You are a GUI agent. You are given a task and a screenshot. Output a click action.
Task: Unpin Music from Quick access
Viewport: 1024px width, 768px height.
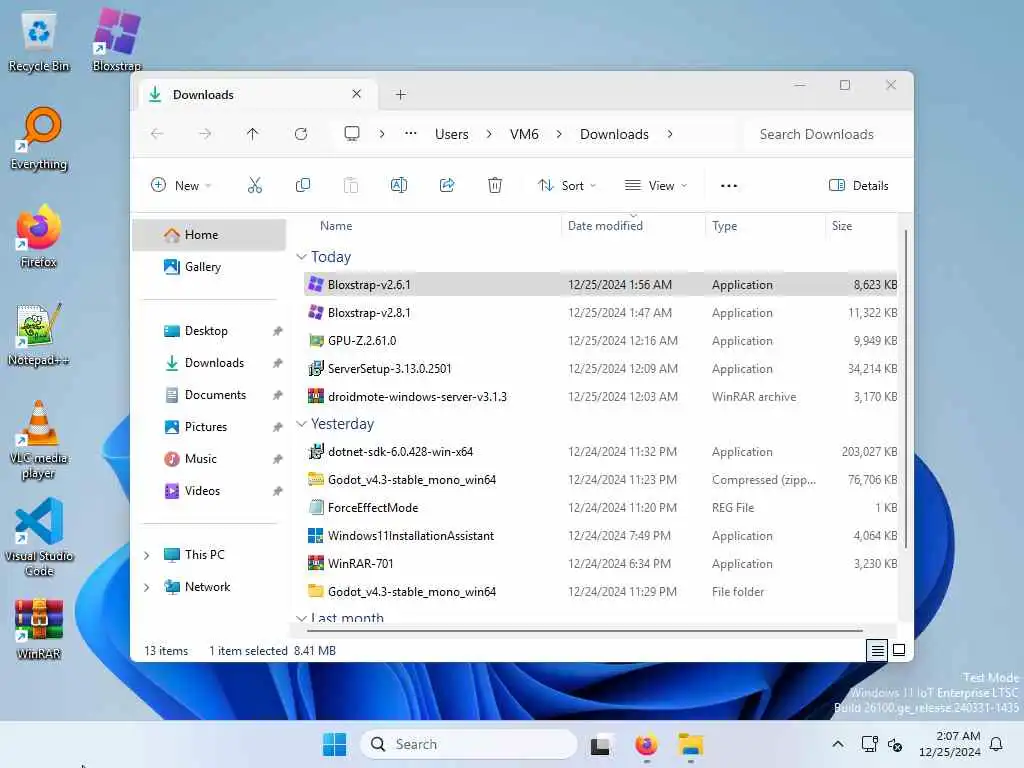[278, 459]
